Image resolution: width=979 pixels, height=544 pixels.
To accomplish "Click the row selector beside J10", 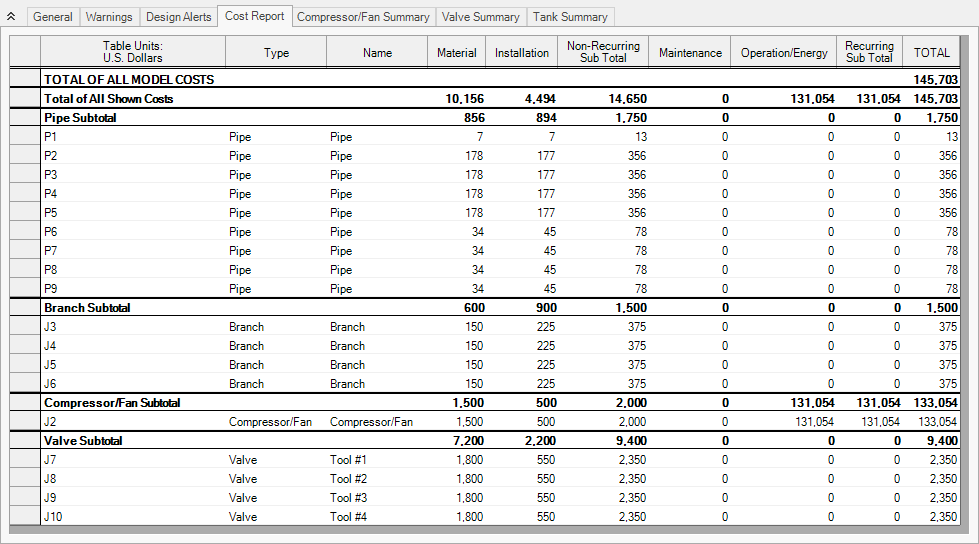I will [x=25, y=517].
